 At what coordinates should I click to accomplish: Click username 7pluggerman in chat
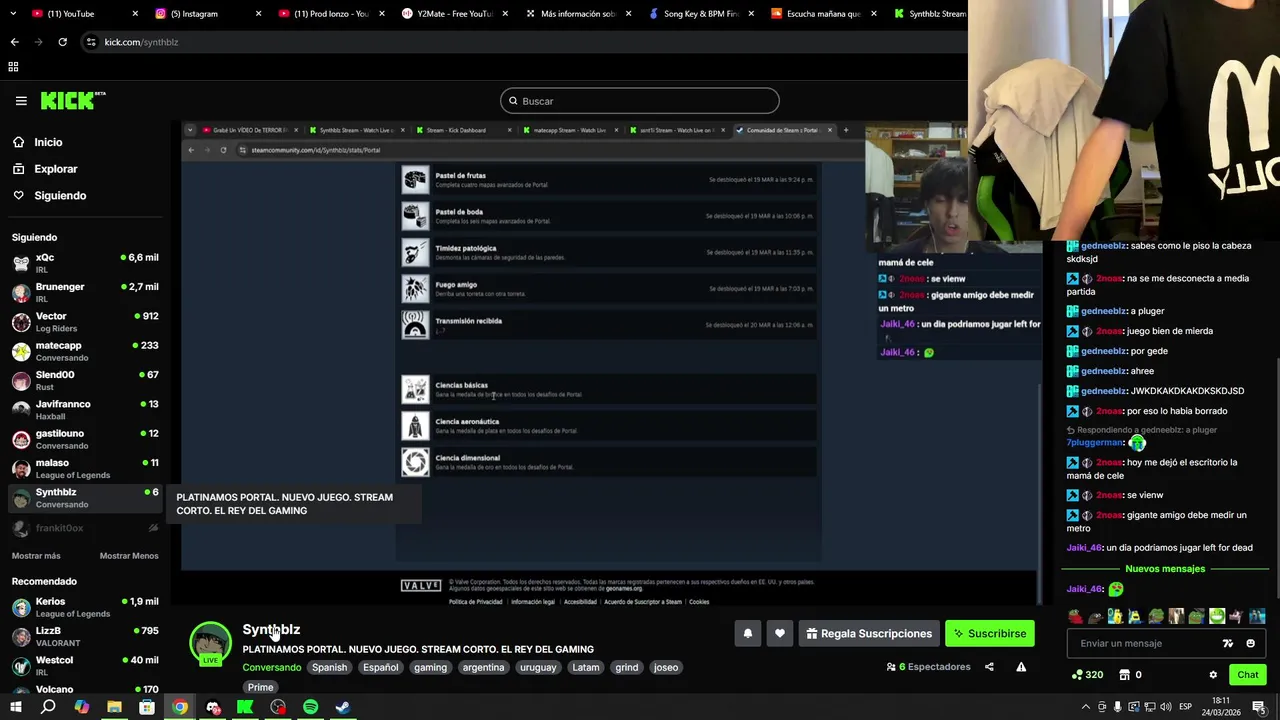1095,442
